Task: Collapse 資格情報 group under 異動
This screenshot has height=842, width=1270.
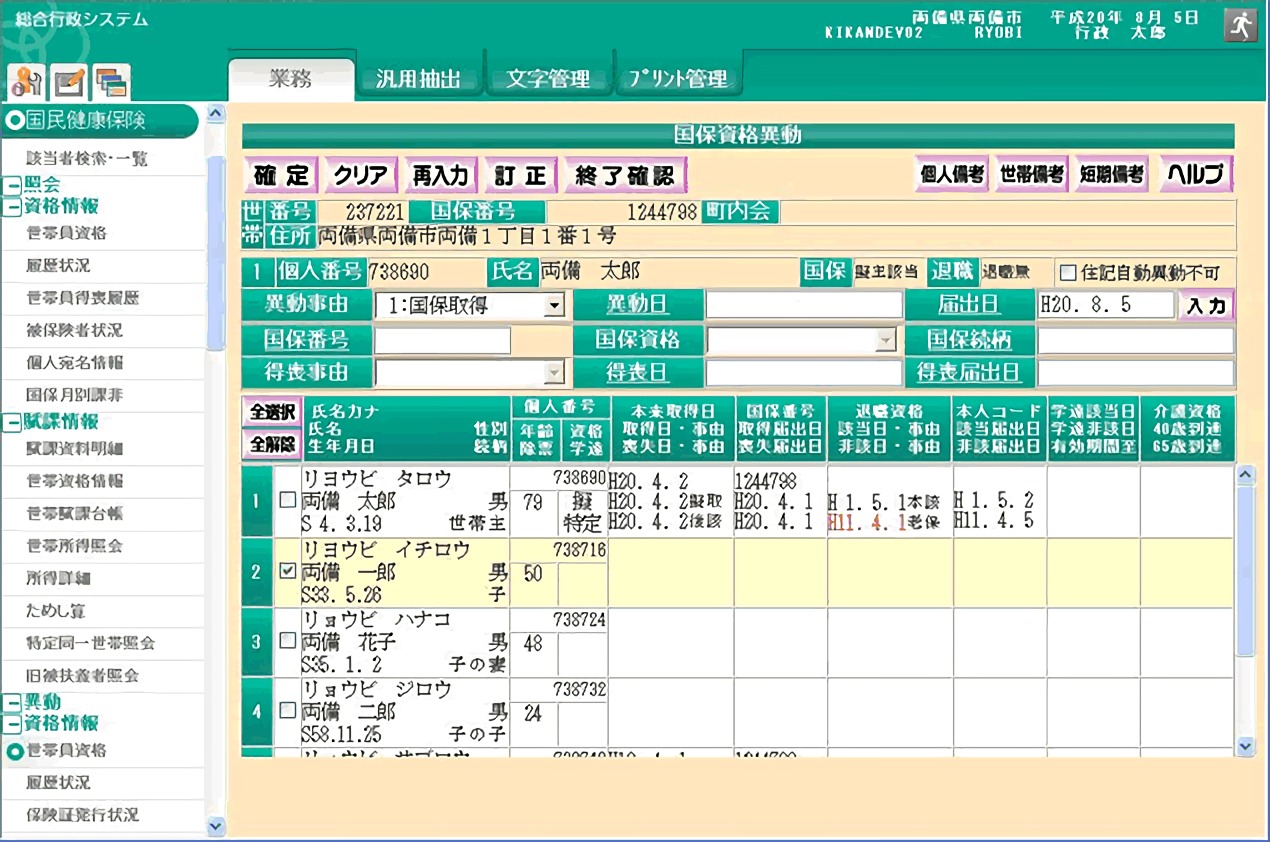Action: click(12, 724)
